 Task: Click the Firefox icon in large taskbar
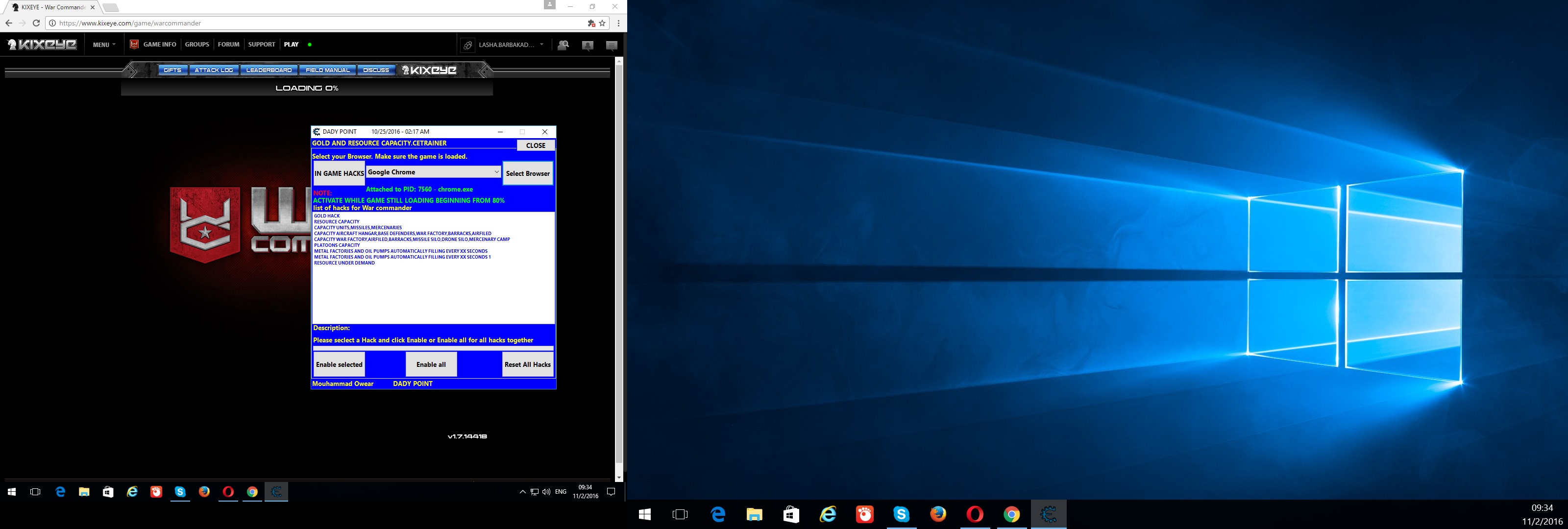(938, 514)
